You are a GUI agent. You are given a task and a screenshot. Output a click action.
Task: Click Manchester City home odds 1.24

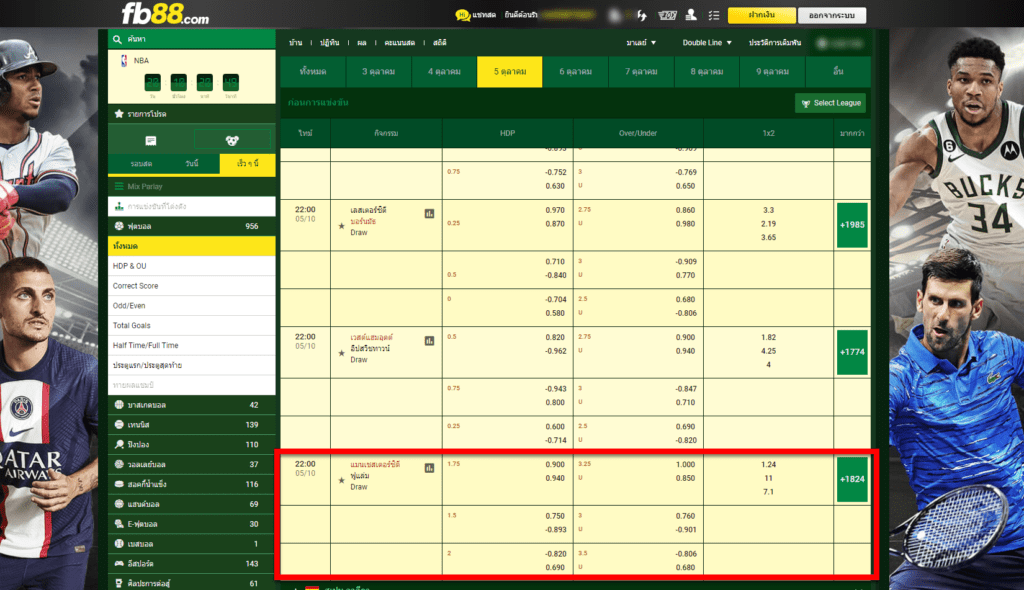click(768, 465)
